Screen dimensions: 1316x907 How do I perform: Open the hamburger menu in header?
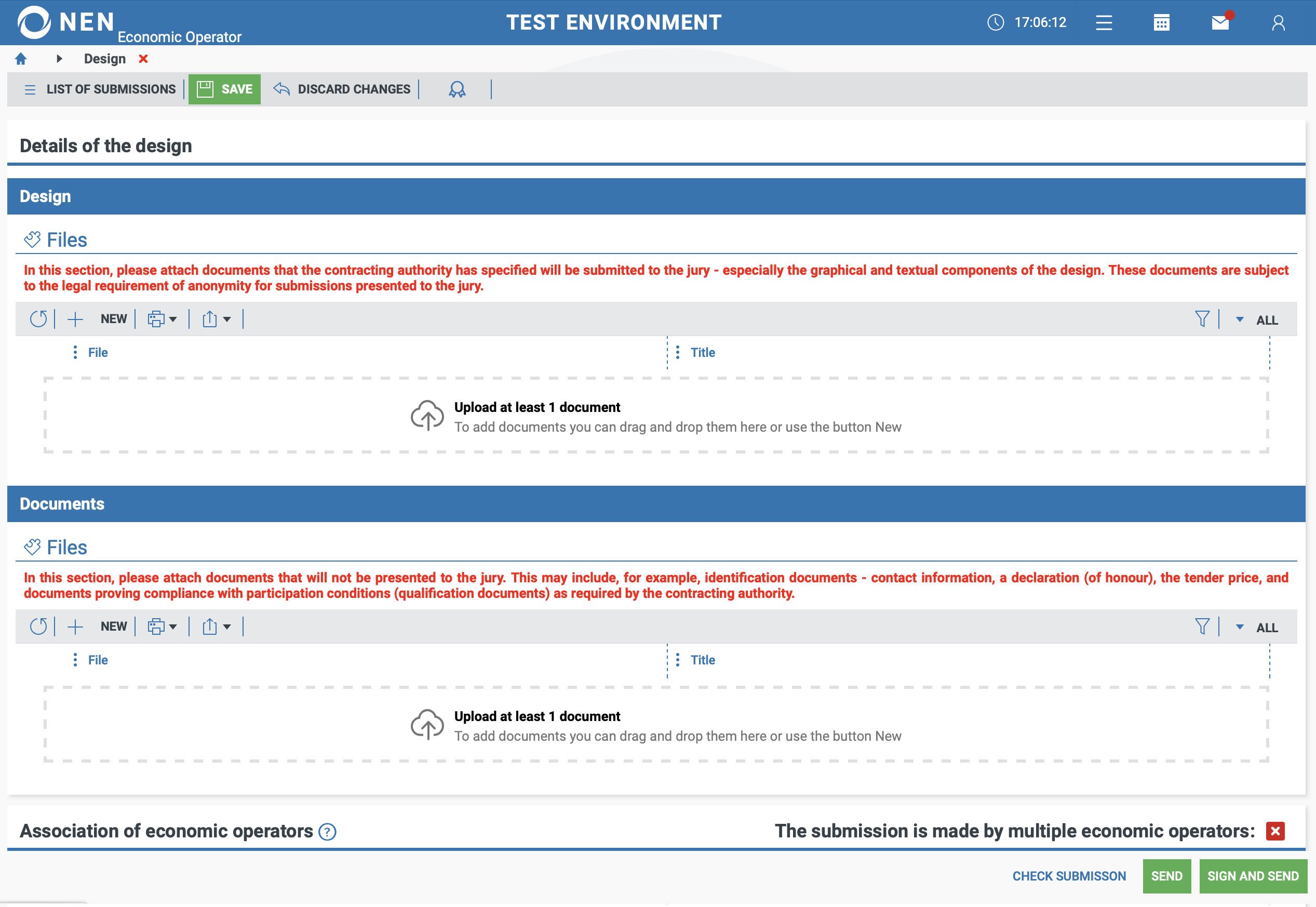click(1104, 23)
